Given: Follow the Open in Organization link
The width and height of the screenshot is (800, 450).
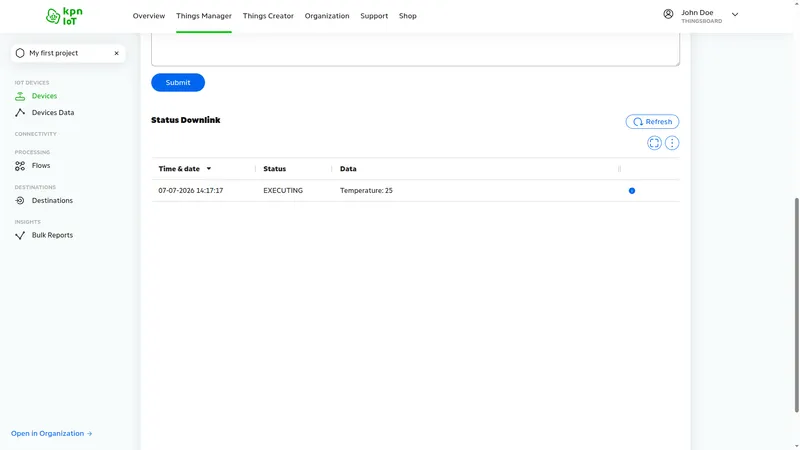Looking at the screenshot, I should coord(52,434).
